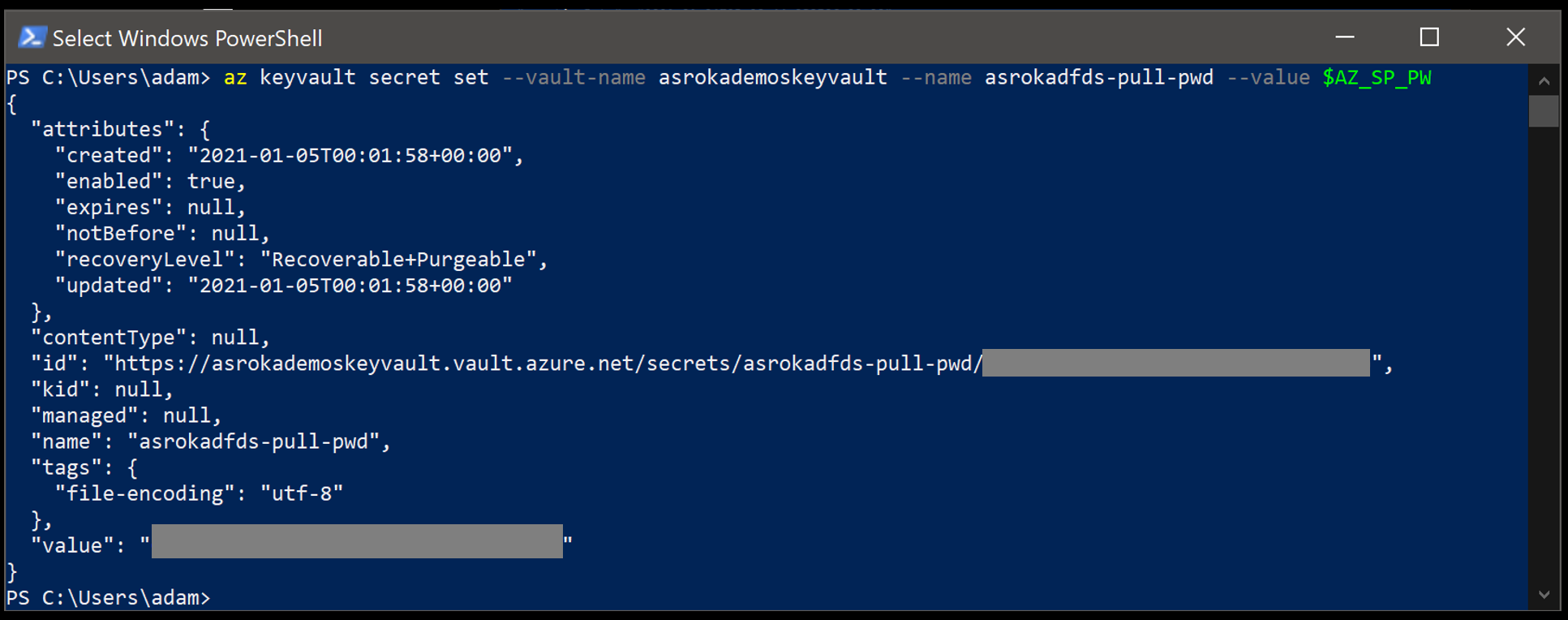Click the scrollbar down arrow
Screen dimensions: 1568x620
click(1544, 595)
